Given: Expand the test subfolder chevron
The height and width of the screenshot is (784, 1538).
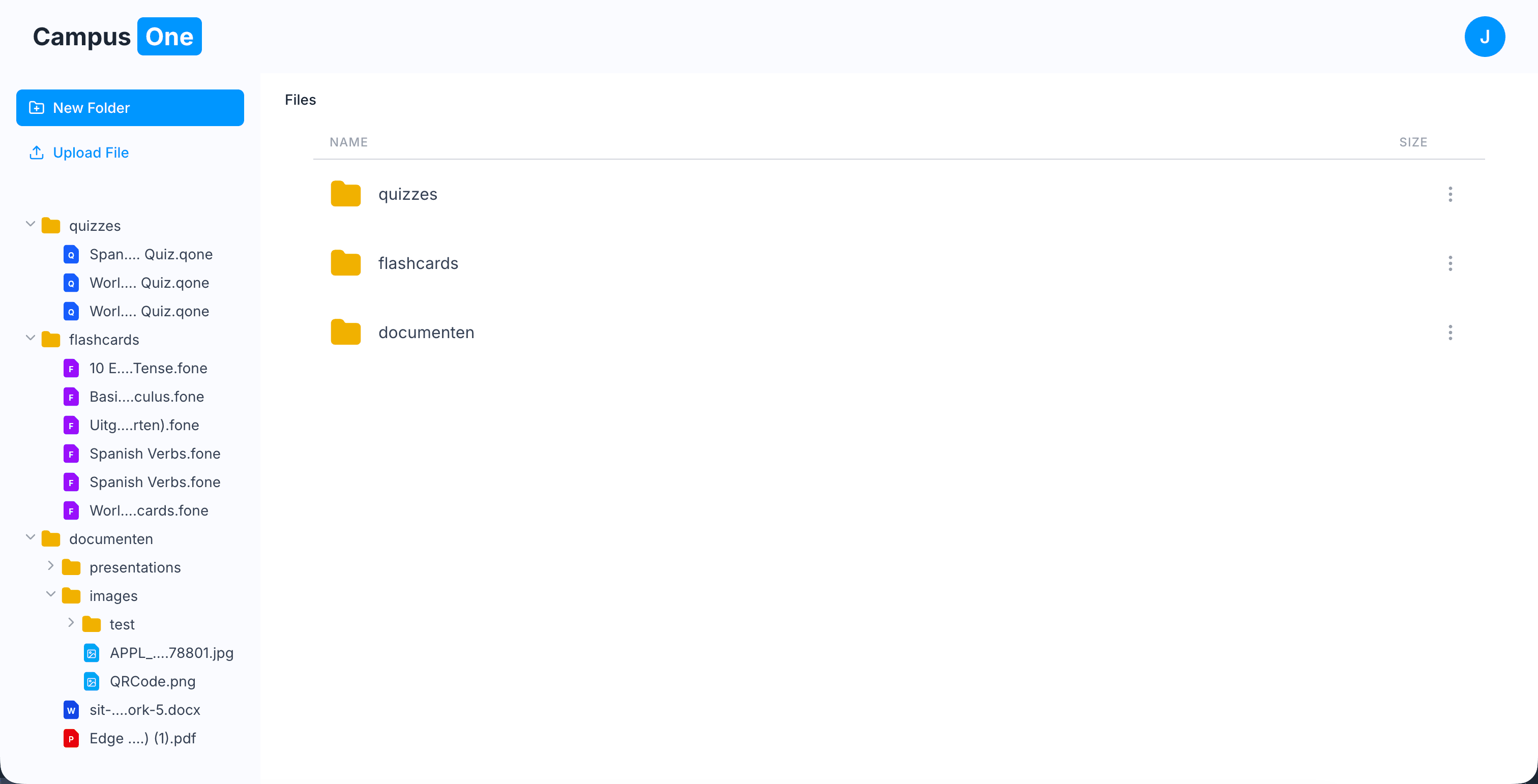Looking at the screenshot, I should coord(71,623).
